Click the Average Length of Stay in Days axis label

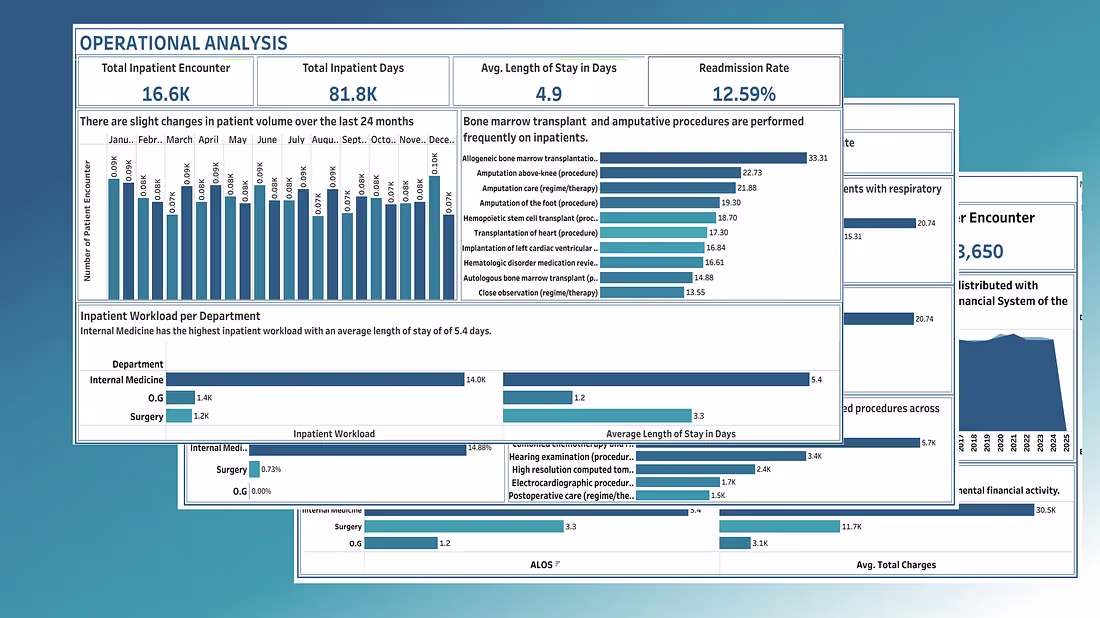(671, 434)
